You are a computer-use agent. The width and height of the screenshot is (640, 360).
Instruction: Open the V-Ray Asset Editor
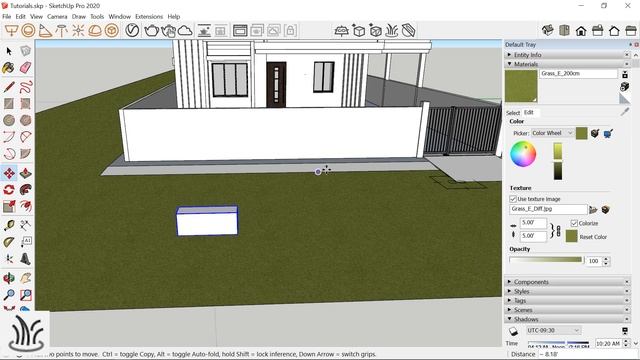point(132,30)
